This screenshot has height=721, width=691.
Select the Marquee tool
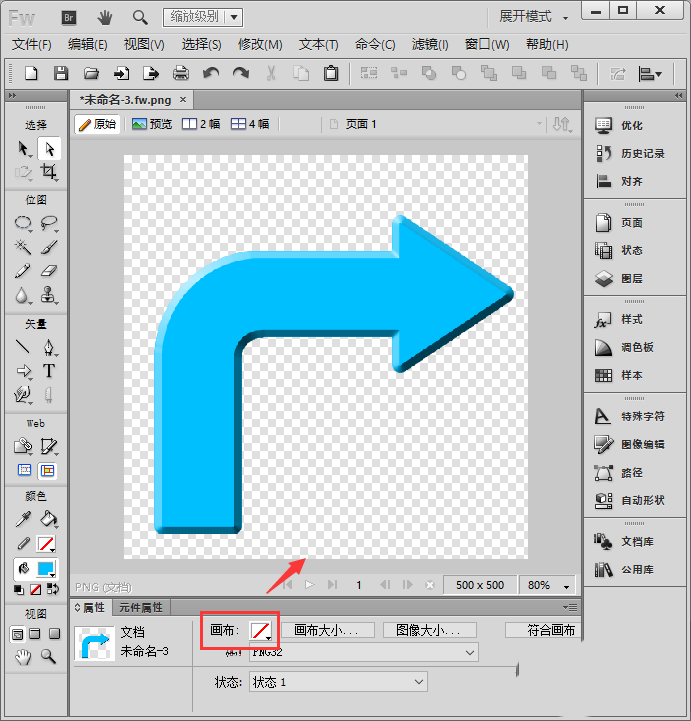click(x=23, y=223)
